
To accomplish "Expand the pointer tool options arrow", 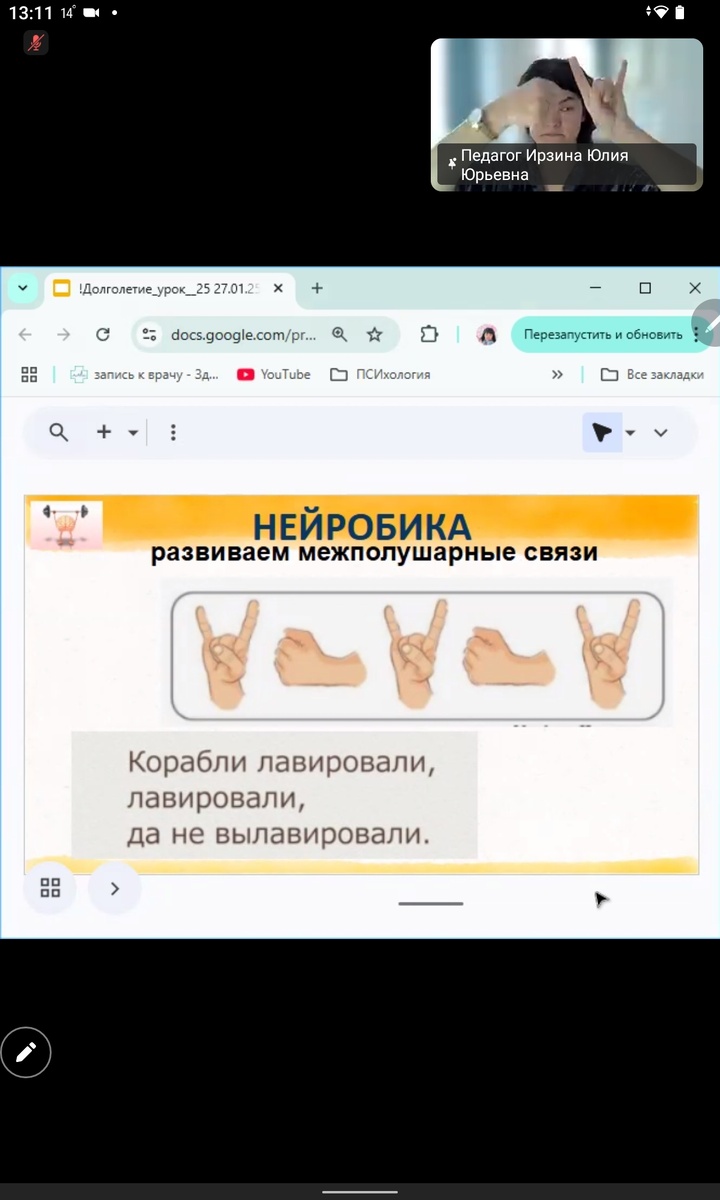I will [631, 433].
